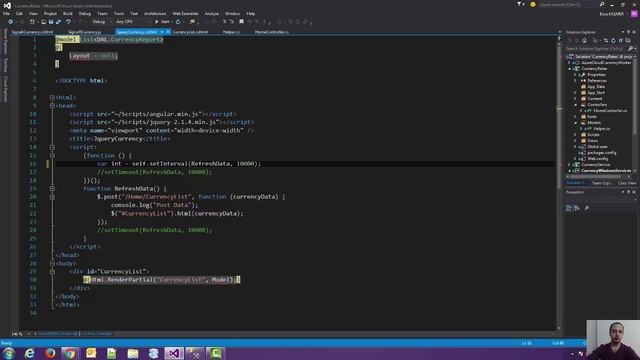Viewport: 640px width, 360px height.
Task: Select packages.config in Solution Explorer
Action: [x=602, y=153]
